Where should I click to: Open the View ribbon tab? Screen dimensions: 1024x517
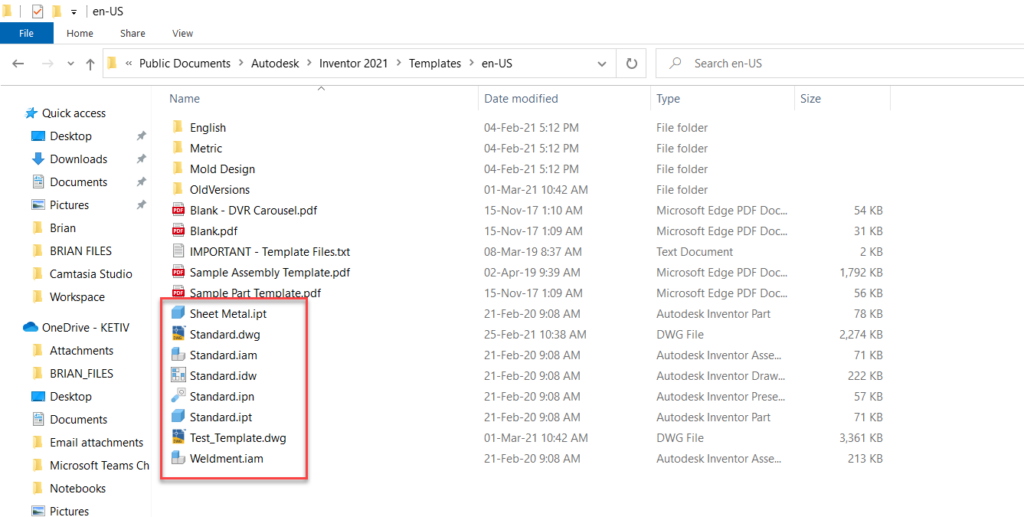[182, 33]
